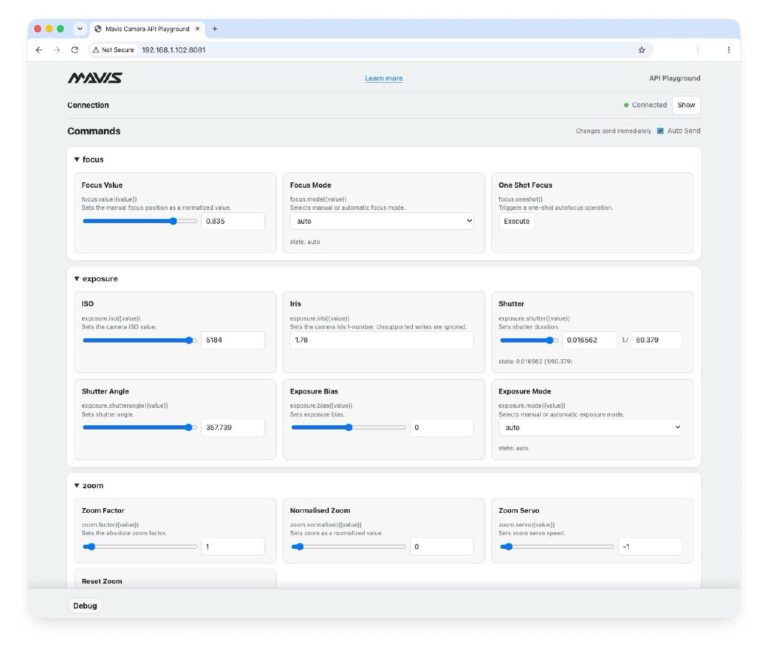
Task: Reload the page with refresh icon
Action: pyautogui.click(x=74, y=50)
